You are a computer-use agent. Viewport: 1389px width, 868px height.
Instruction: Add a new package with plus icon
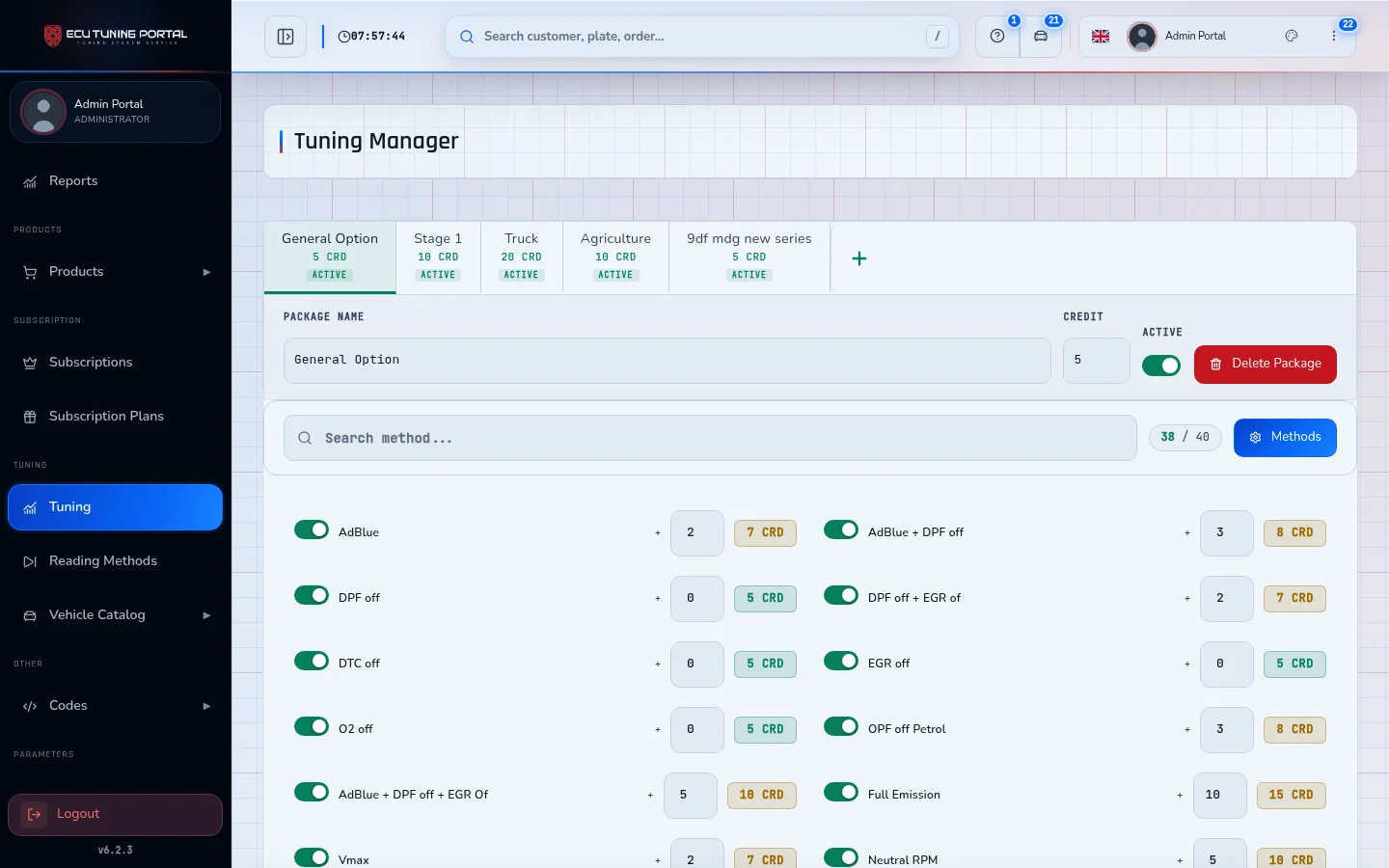pyautogui.click(x=859, y=258)
